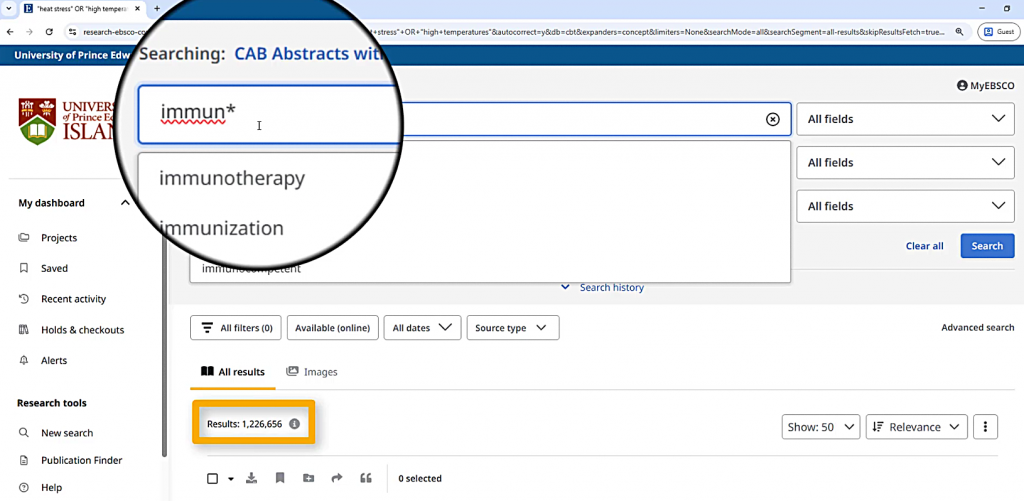Image resolution: width=1024 pixels, height=501 pixels.
Task: Click the results count info icon
Action: (295, 424)
